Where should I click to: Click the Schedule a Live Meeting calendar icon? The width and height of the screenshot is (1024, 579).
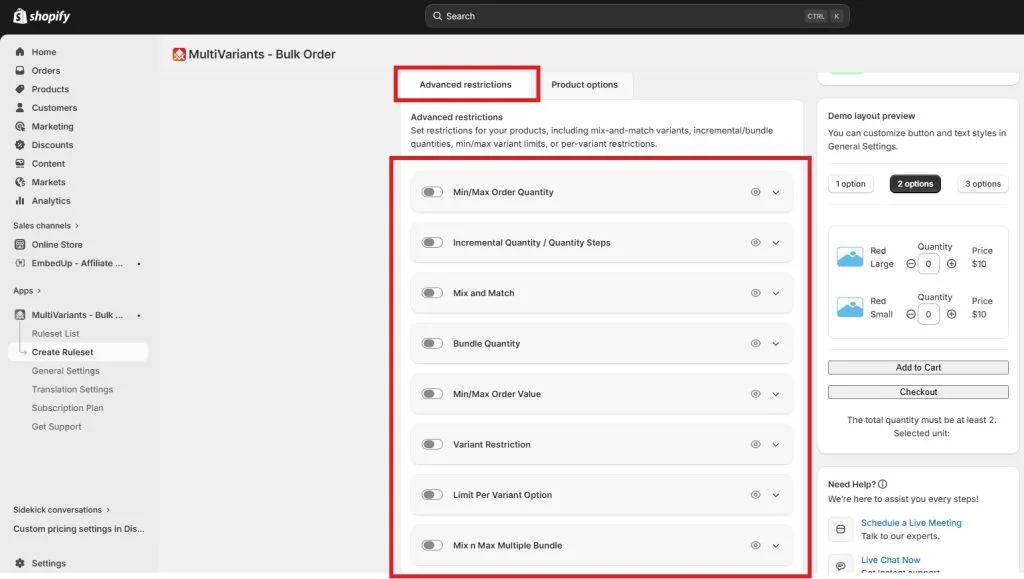840,529
